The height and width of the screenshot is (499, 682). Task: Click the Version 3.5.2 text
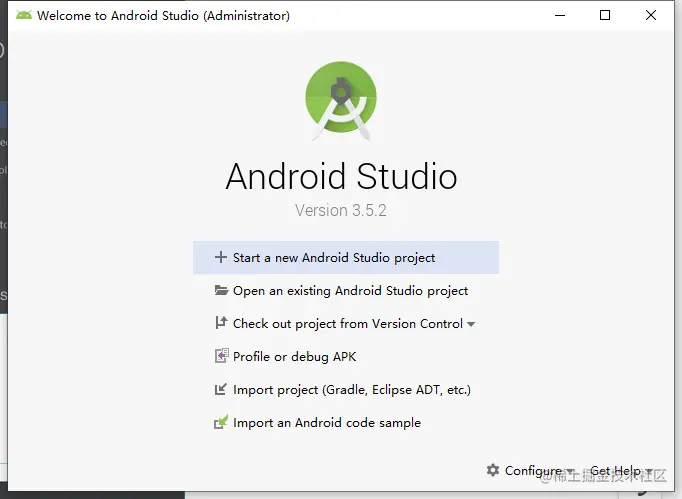point(341,211)
